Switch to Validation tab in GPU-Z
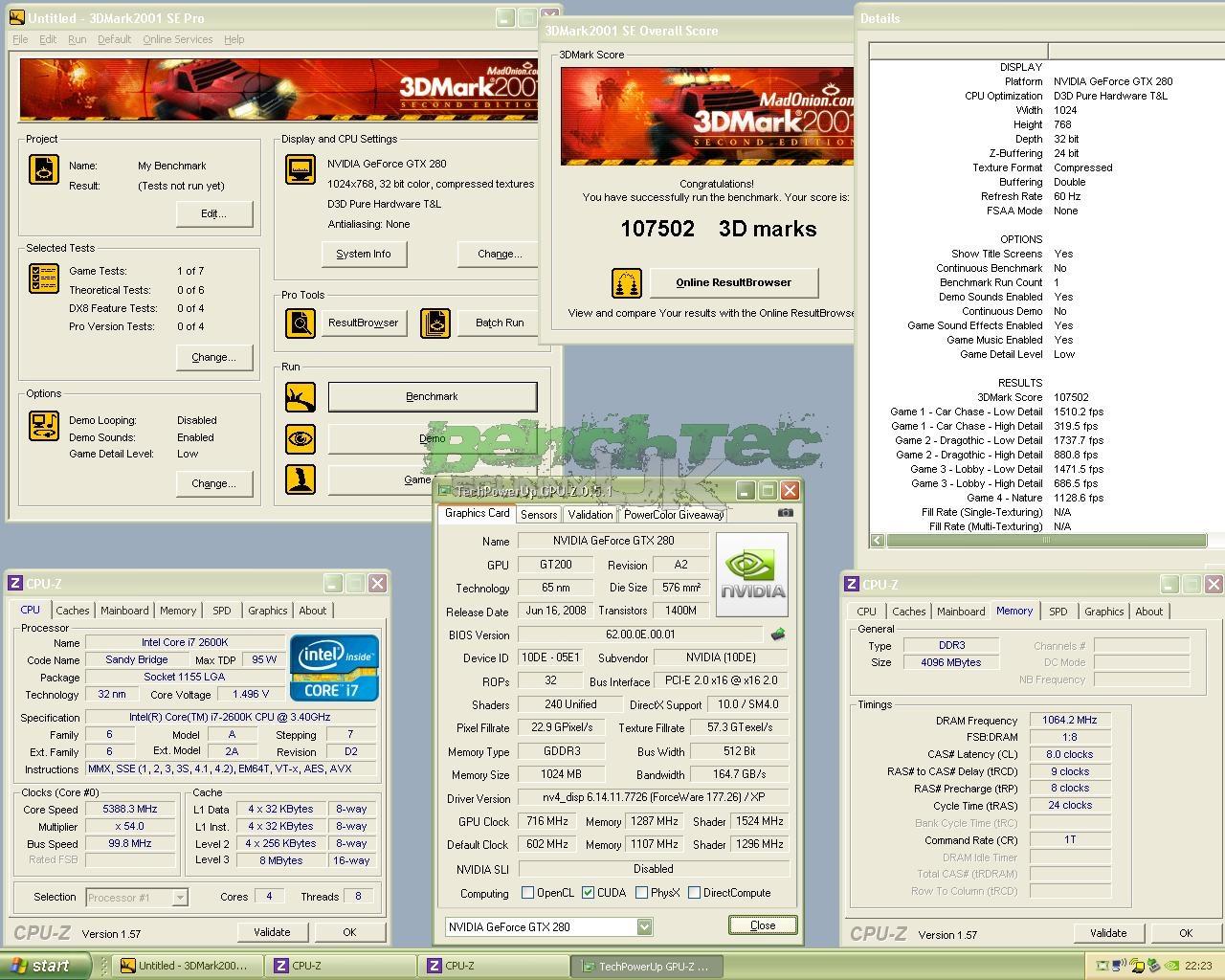 click(590, 515)
